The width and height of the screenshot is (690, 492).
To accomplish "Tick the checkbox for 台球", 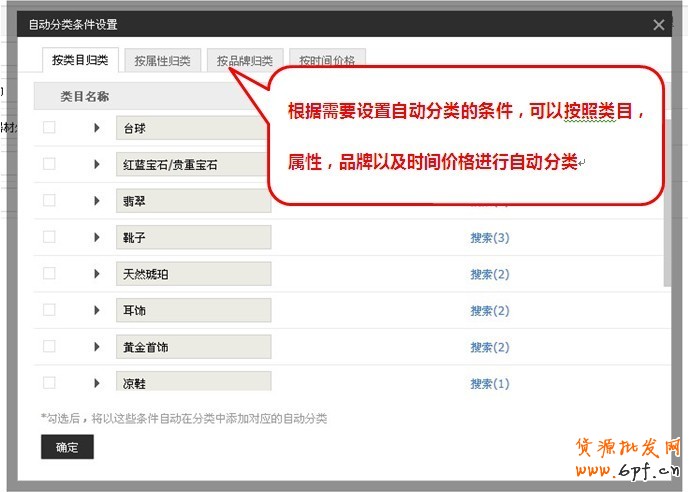I will [x=49, y=128].
